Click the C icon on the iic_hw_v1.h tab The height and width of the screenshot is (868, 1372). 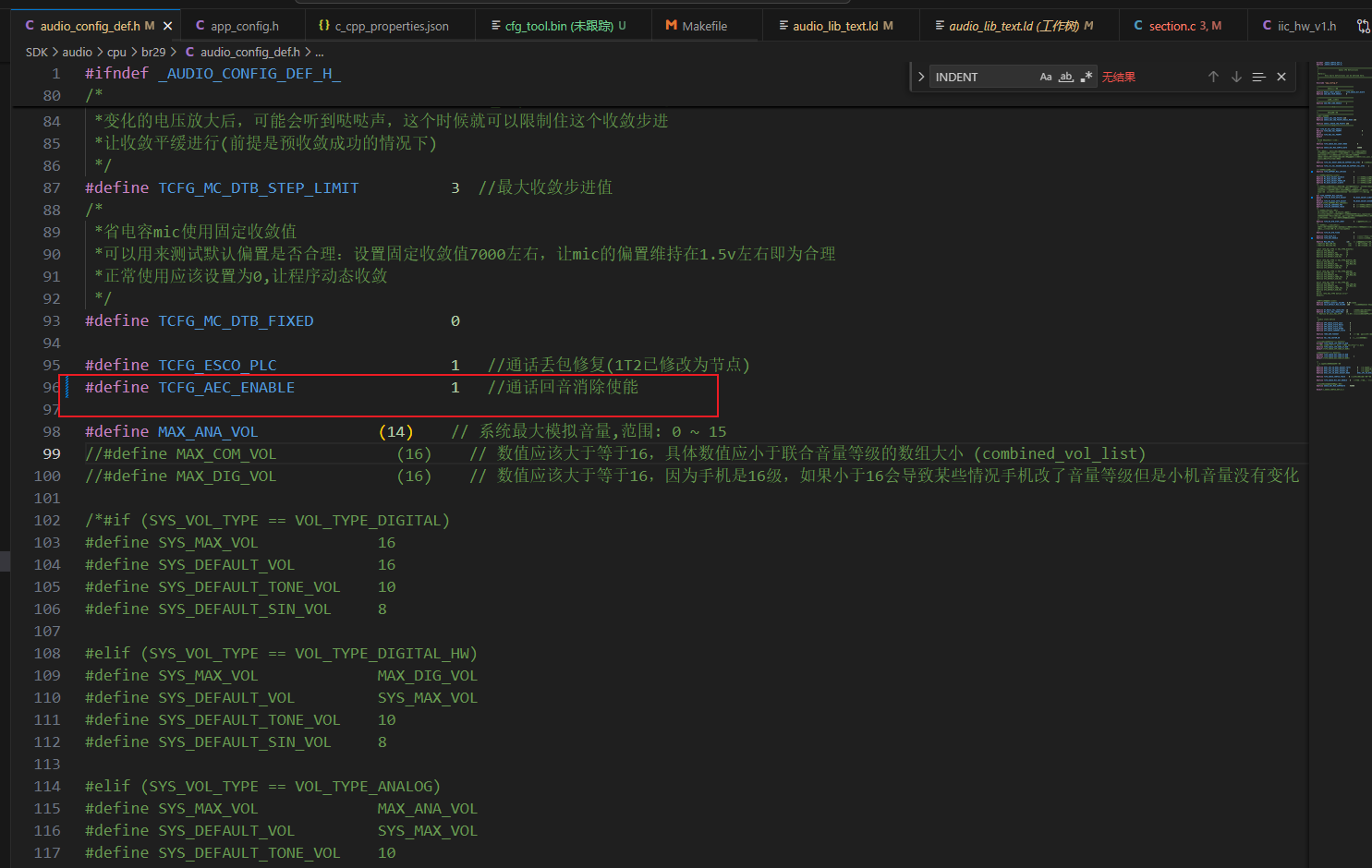coord(1267,26)
